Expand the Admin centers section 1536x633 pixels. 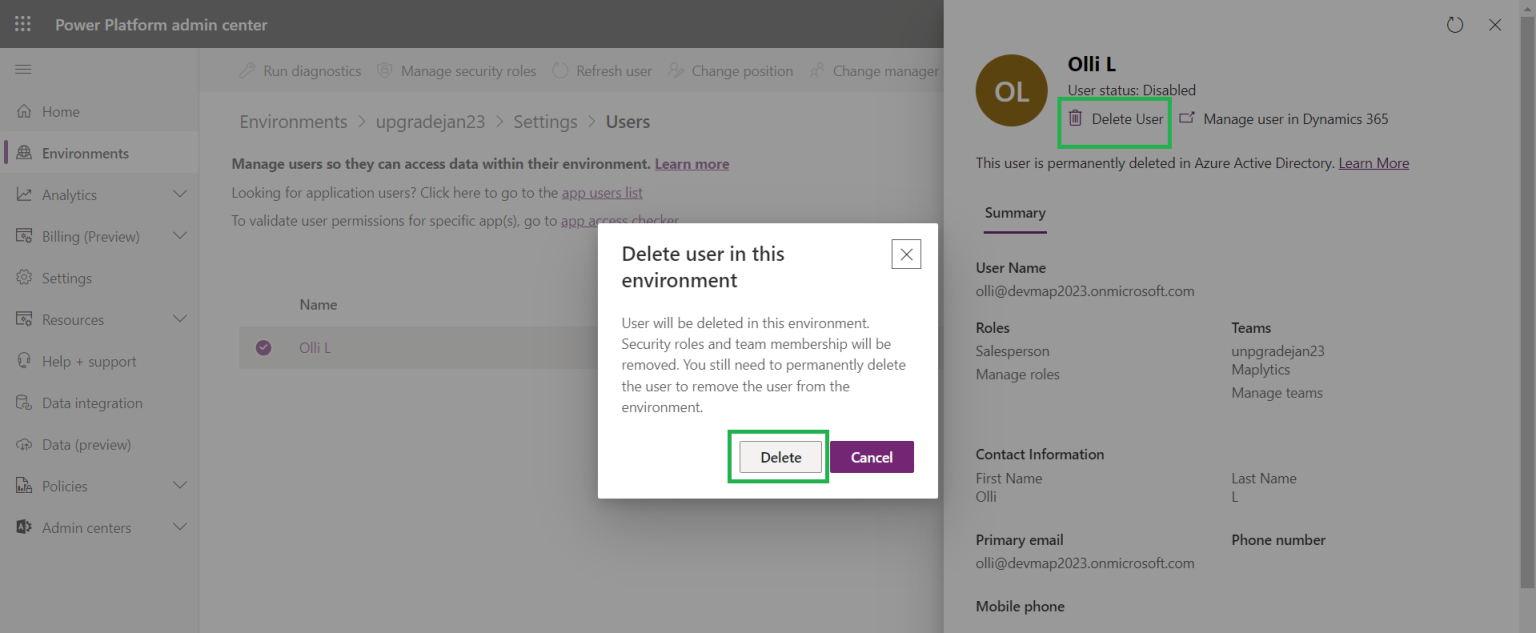click(x=180, y=527)
